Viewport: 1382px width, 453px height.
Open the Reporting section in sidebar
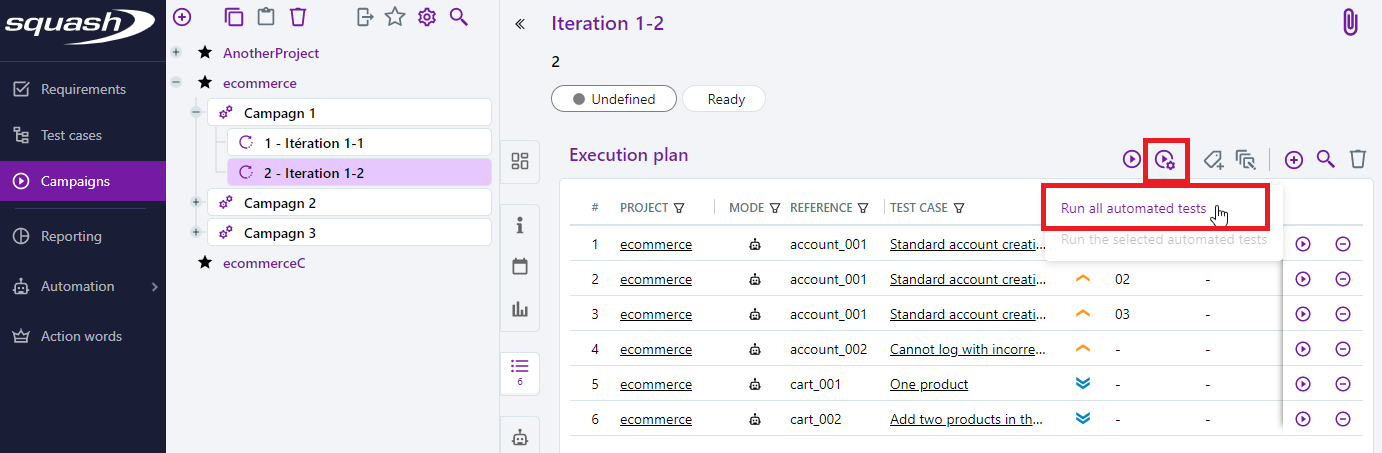(71, 236)
